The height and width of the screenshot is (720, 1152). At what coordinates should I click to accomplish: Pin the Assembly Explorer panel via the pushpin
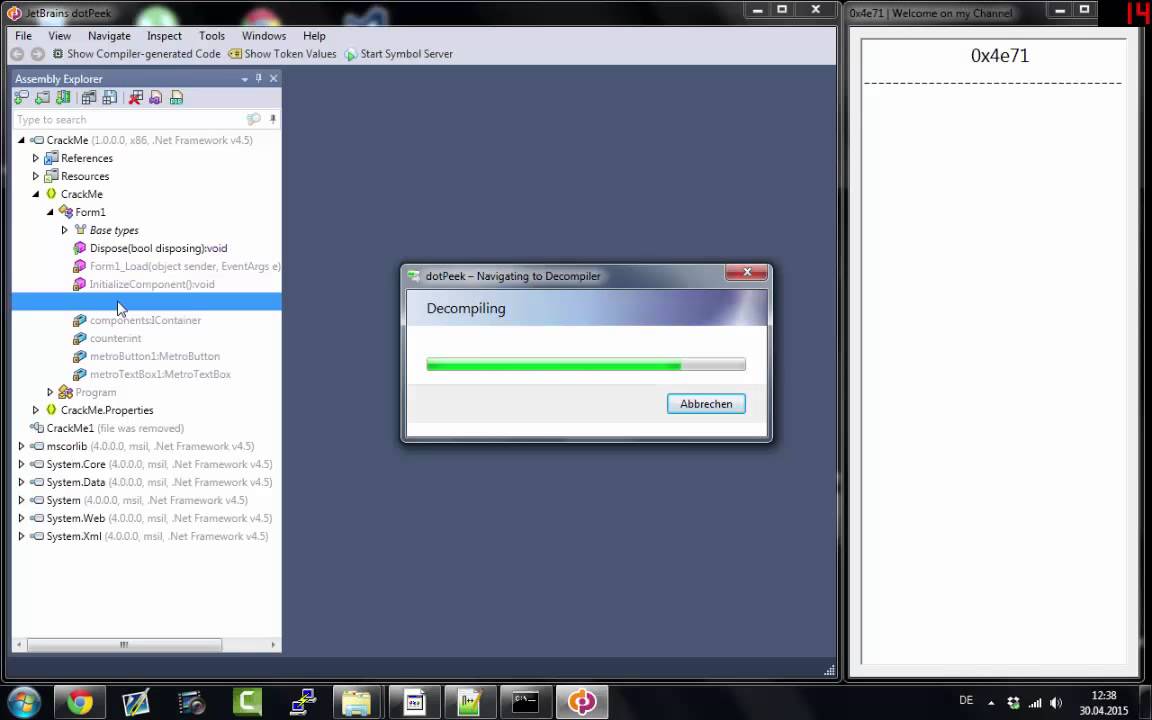[259, 79]
